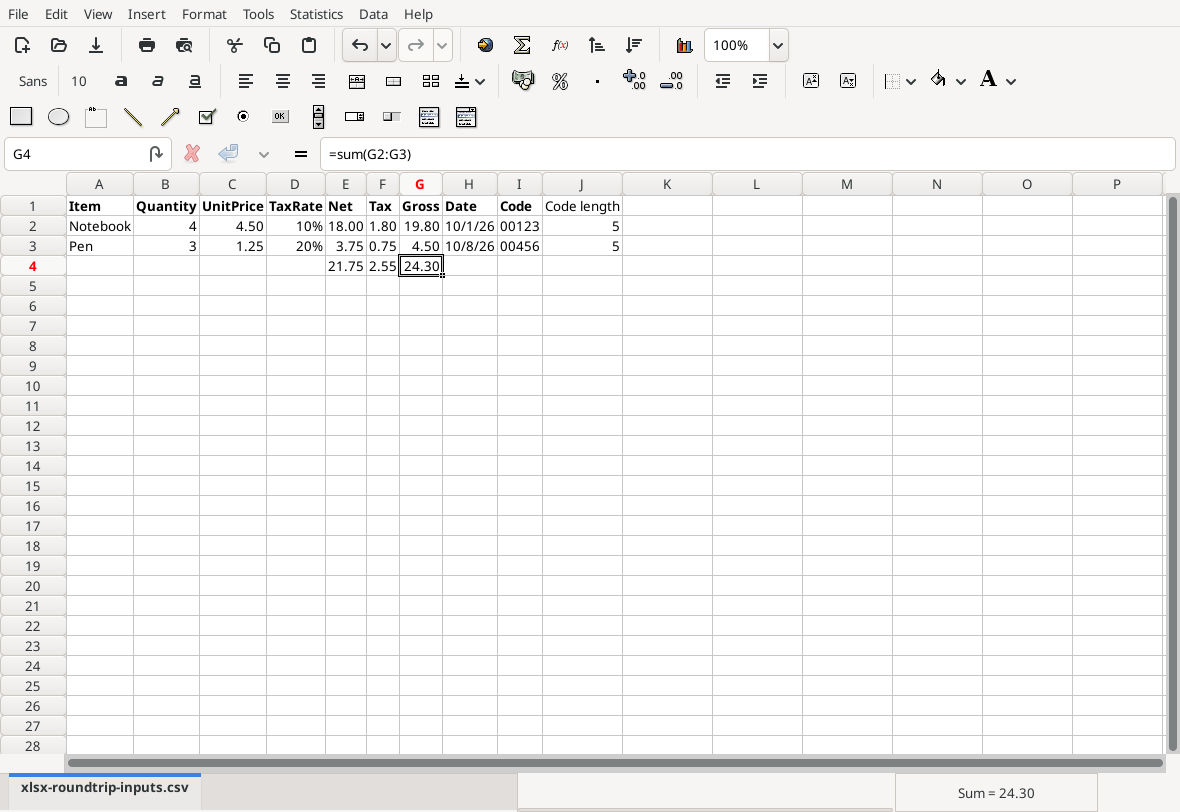Select the line drawing tool

(x=132, y=117)
